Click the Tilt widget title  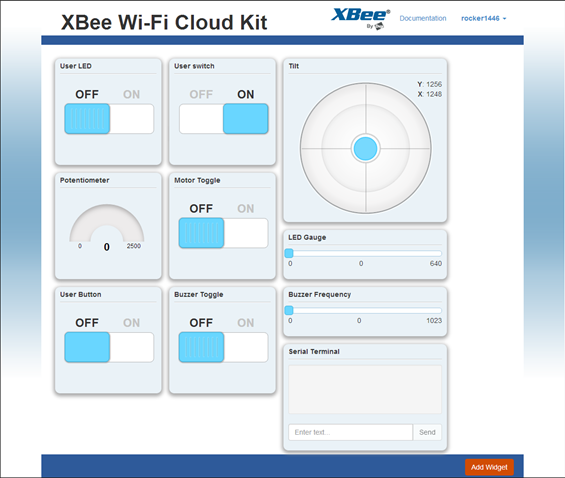pos(294,66)
